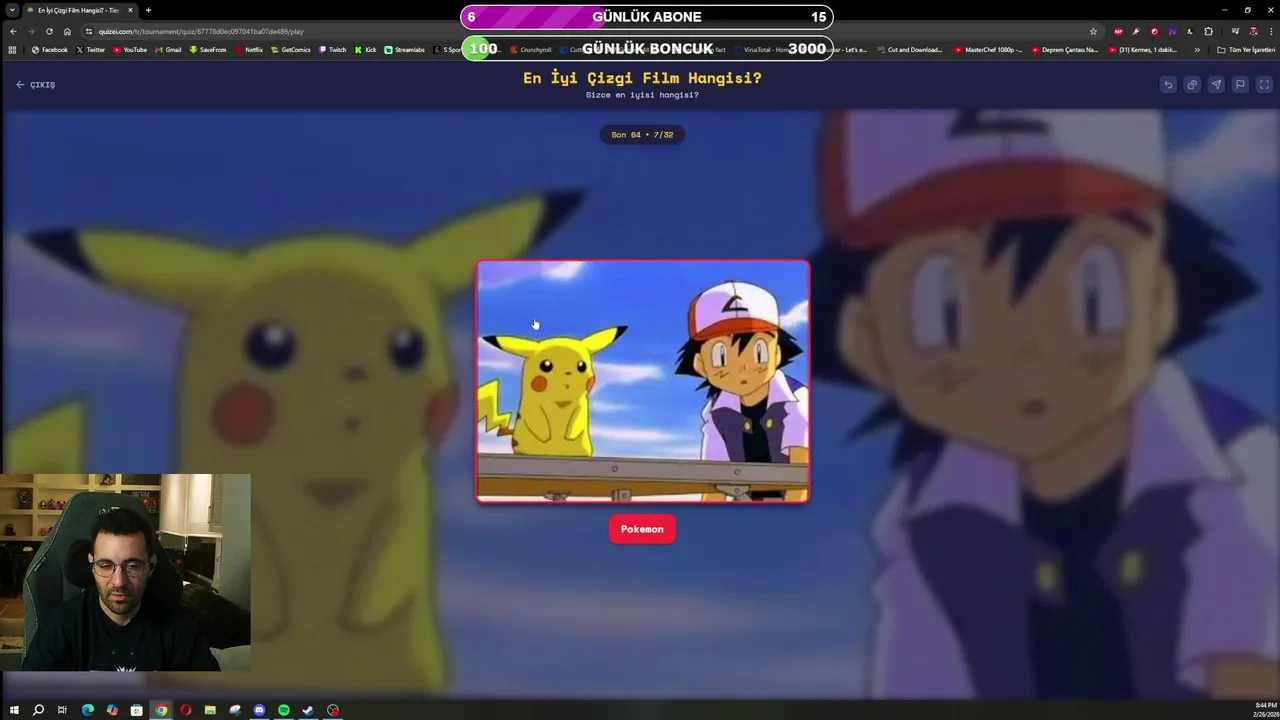
Task: Select the 'En İyi Çizgi Film Hangisi?' tab
Action: click(x=78, y=10)
